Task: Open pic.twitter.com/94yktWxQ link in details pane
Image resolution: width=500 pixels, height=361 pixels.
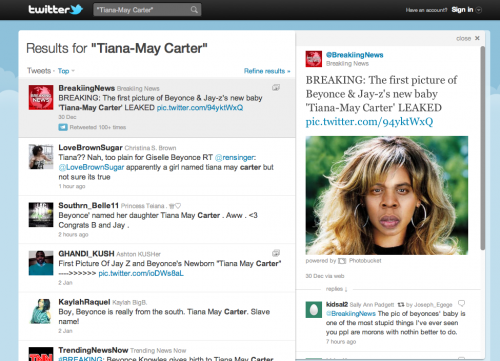Action: [x=369, y=122]
